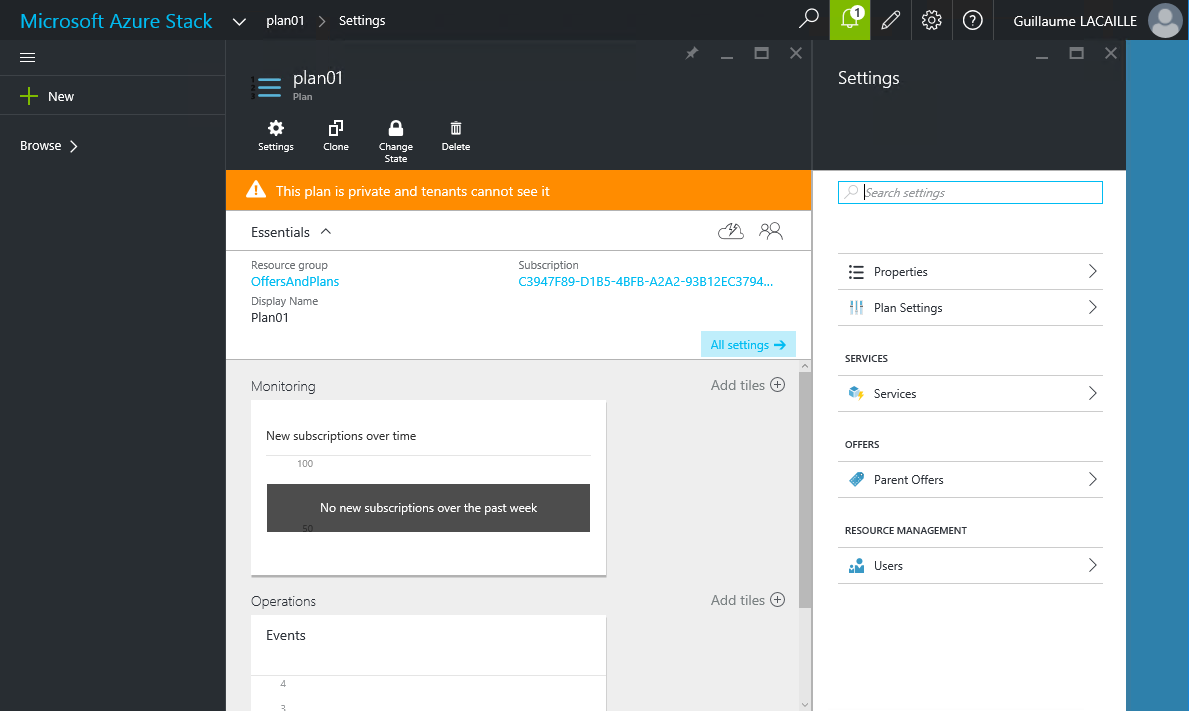Image resolution: width=1189 pixels, height=711 pixels.
Task: Open Plan Settings via its right chevron
Action: [1093, 307]
